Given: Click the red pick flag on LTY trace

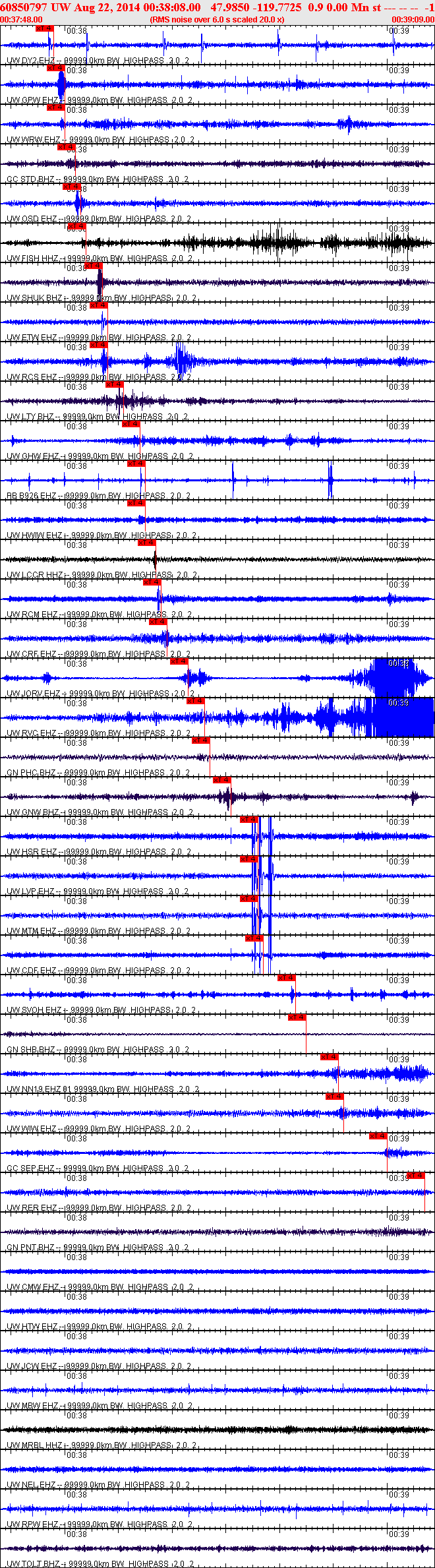Looking at the screenshot, I should (x=114, y=384).
